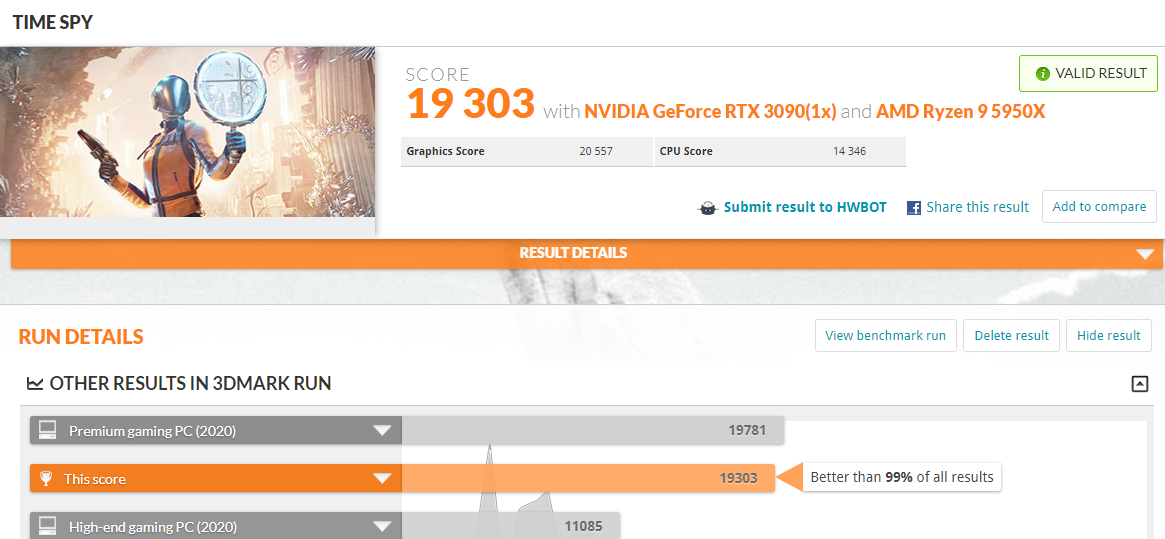Click the Delete result button

[1011, 335]
